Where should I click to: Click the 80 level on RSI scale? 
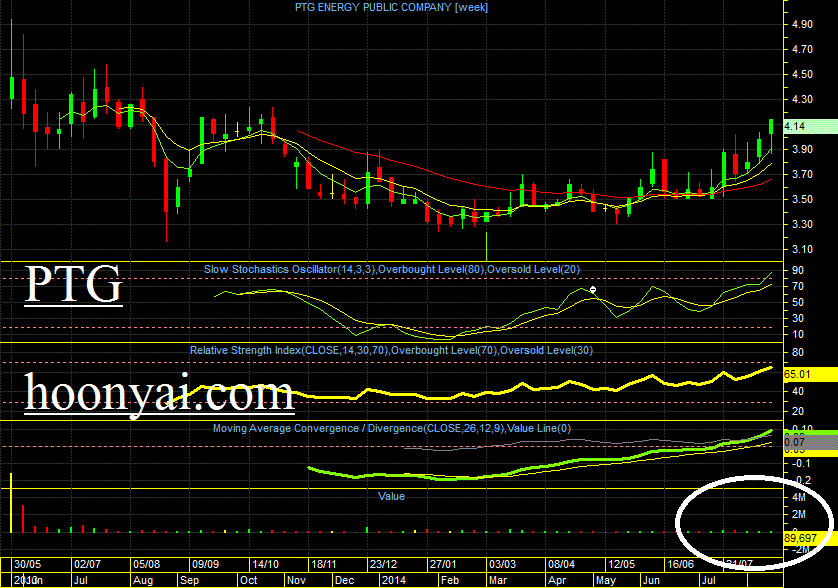point(798,352)
